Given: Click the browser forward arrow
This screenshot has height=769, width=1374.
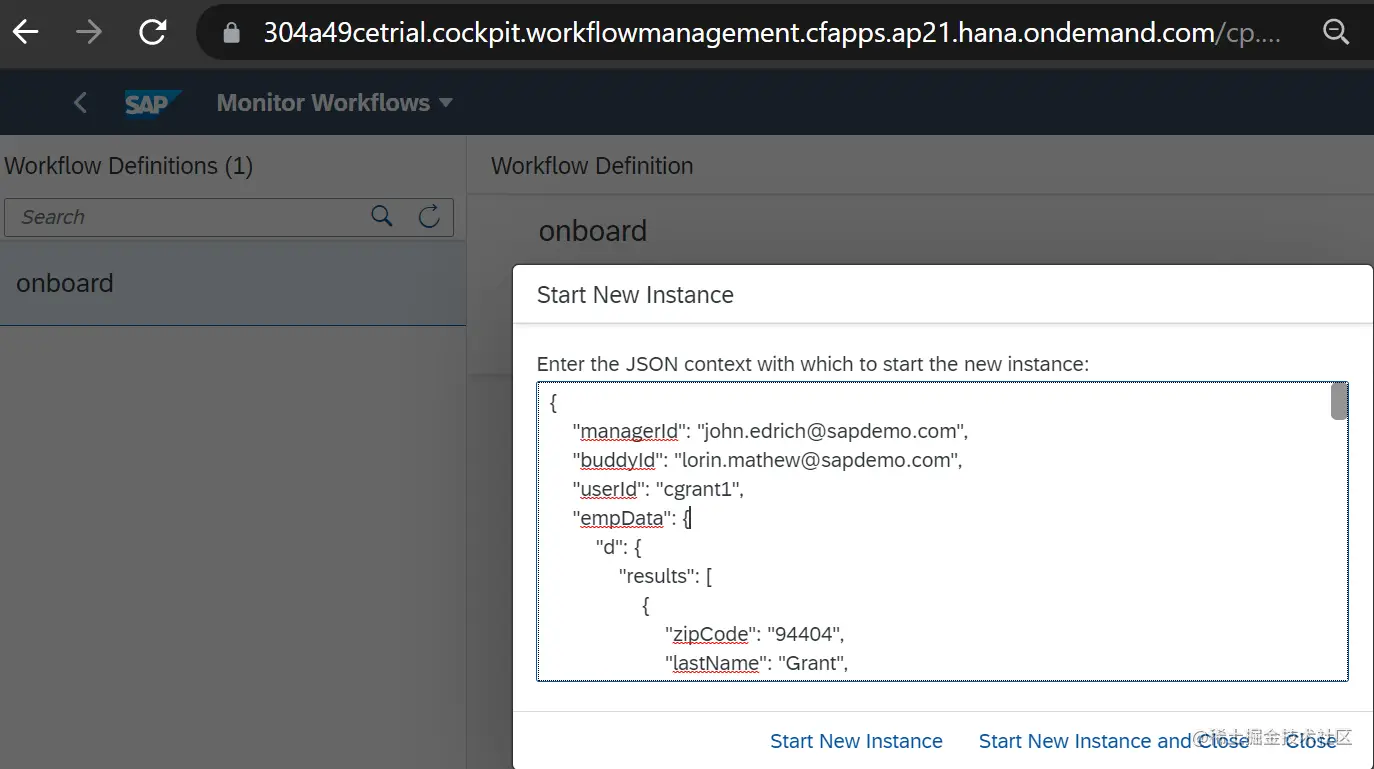Looking at the screenshot, I should tap(89, 32).
